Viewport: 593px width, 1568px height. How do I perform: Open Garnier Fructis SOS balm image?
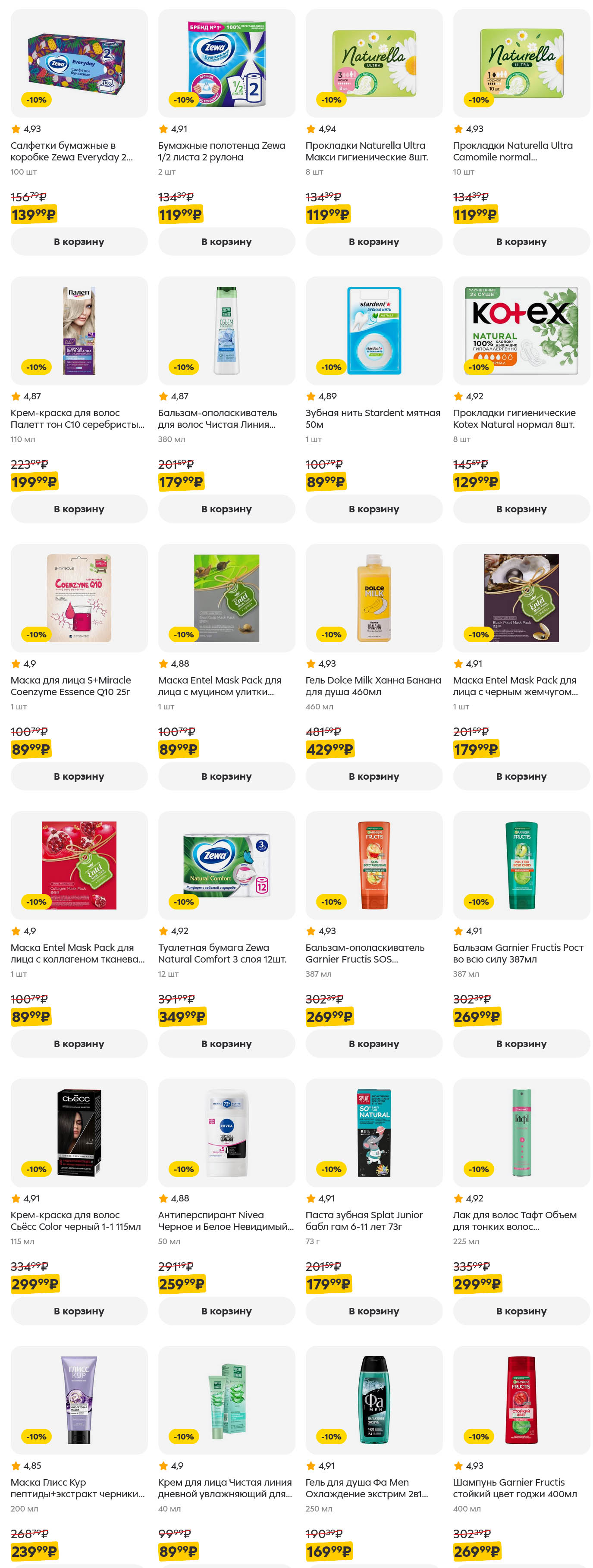(374, 865)
